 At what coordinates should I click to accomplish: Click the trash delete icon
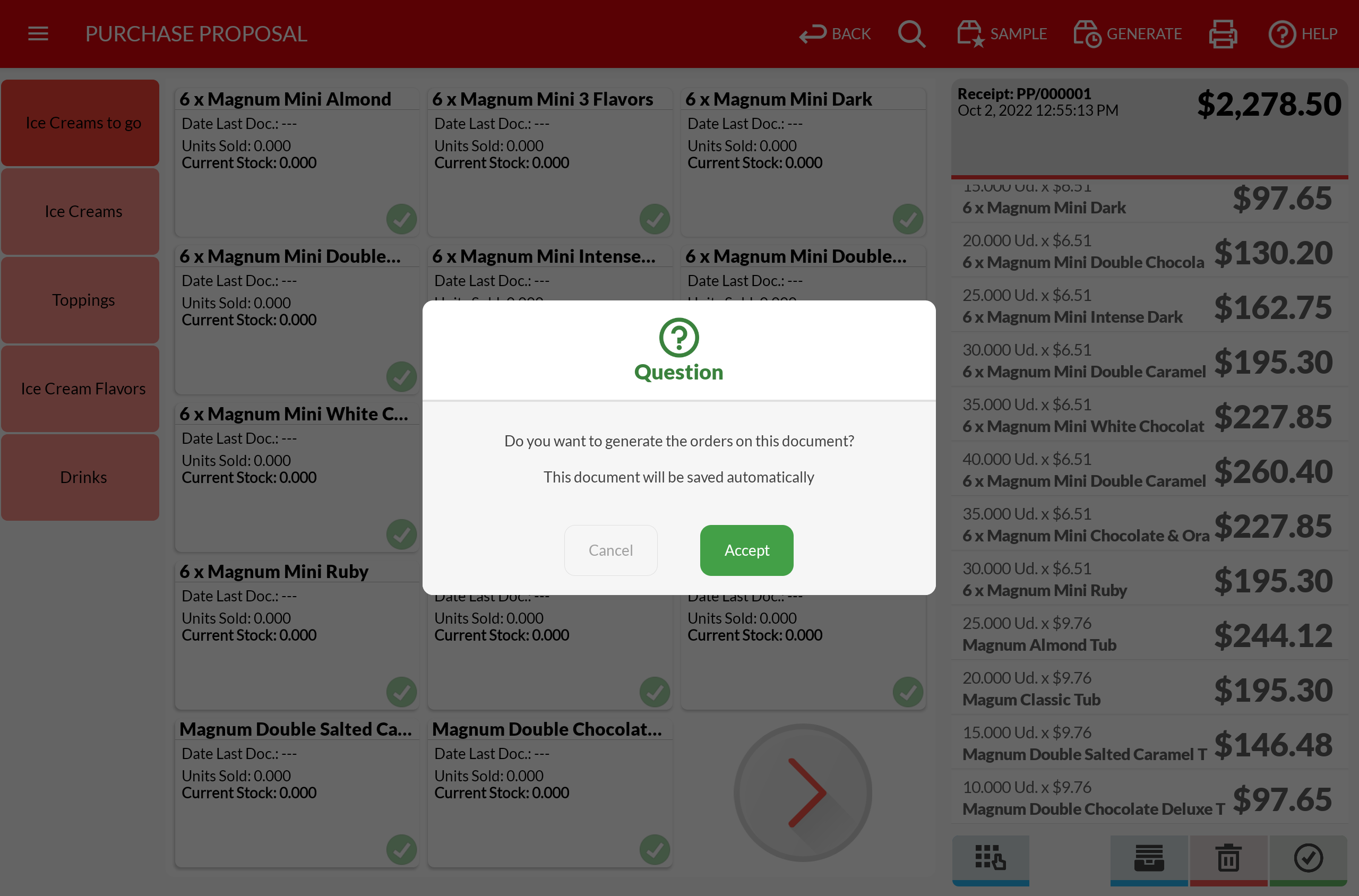(1228, 858)
